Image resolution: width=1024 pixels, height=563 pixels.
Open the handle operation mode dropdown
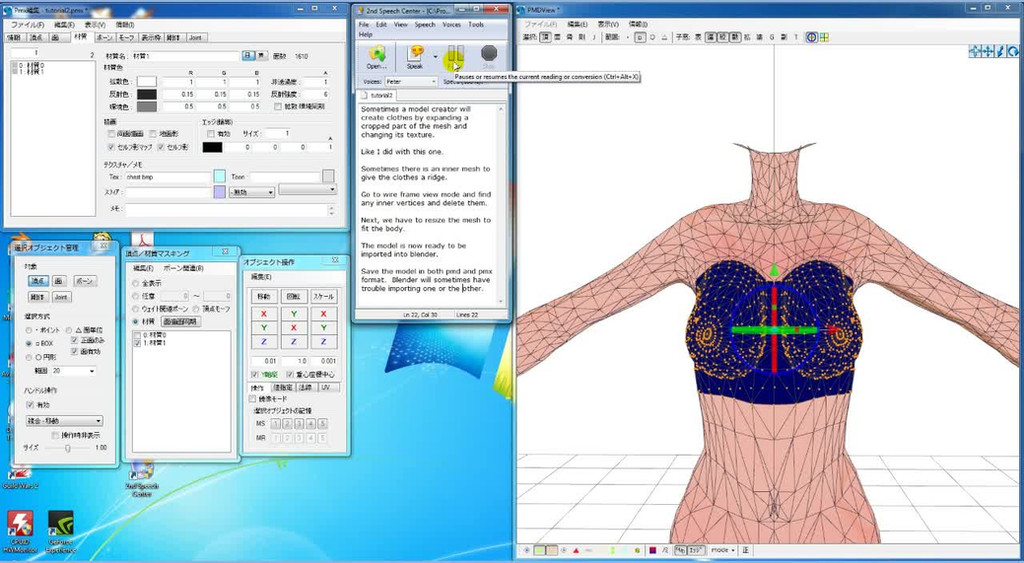click(64, 421)
